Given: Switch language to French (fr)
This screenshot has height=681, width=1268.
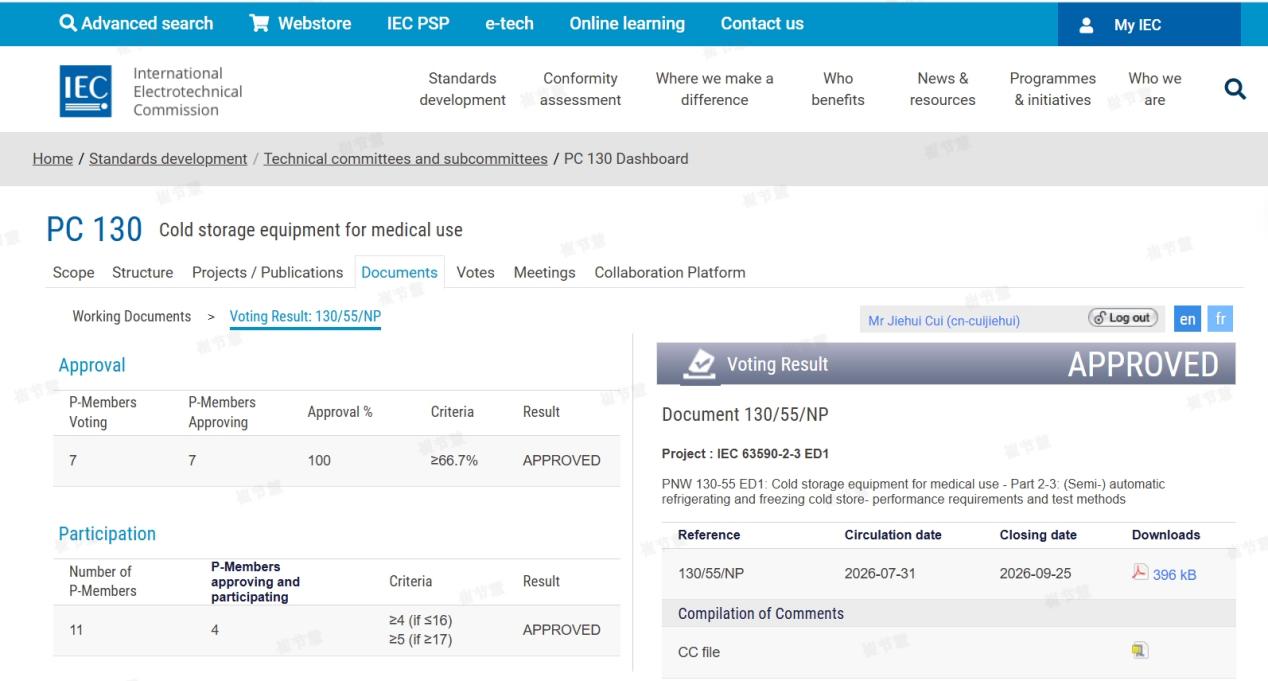Looking at the screenshot, I should (1220, 319).
